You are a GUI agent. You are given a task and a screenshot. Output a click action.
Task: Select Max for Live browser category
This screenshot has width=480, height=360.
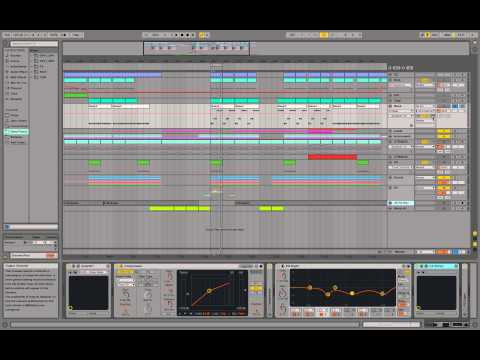[x=17, y=83]
